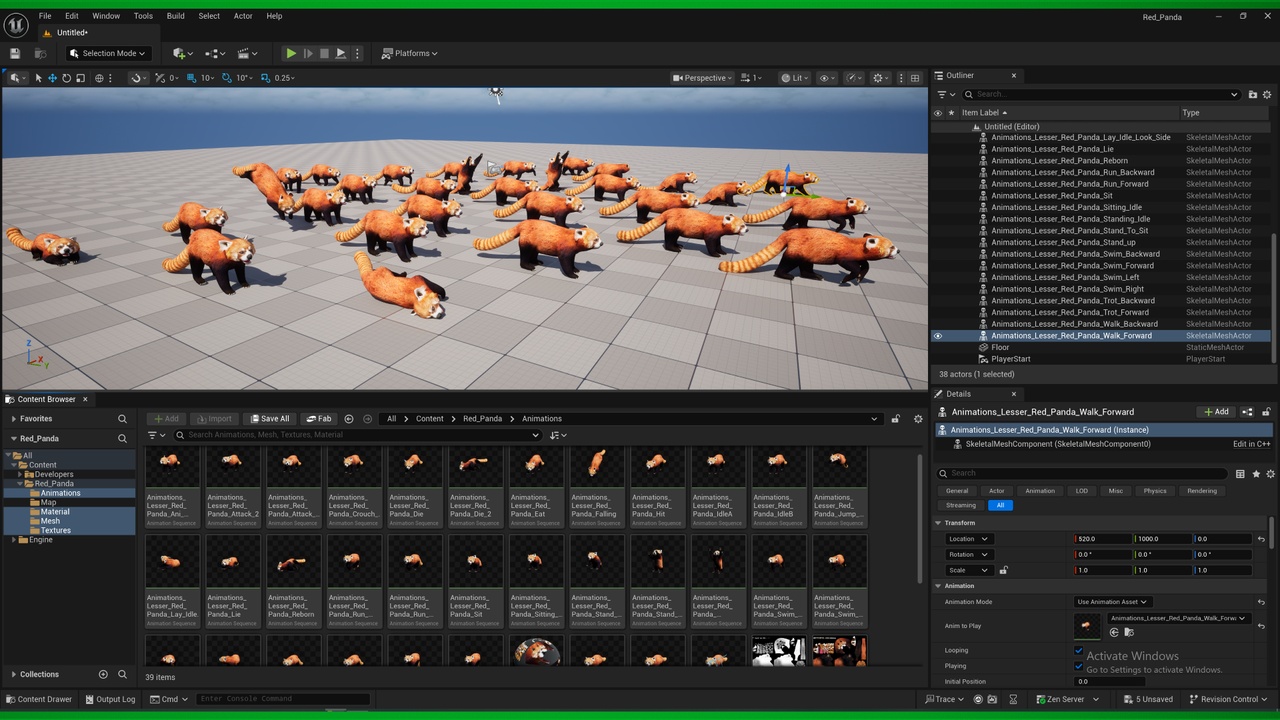Open the Revision Control dropdown

click(1229, 699)
